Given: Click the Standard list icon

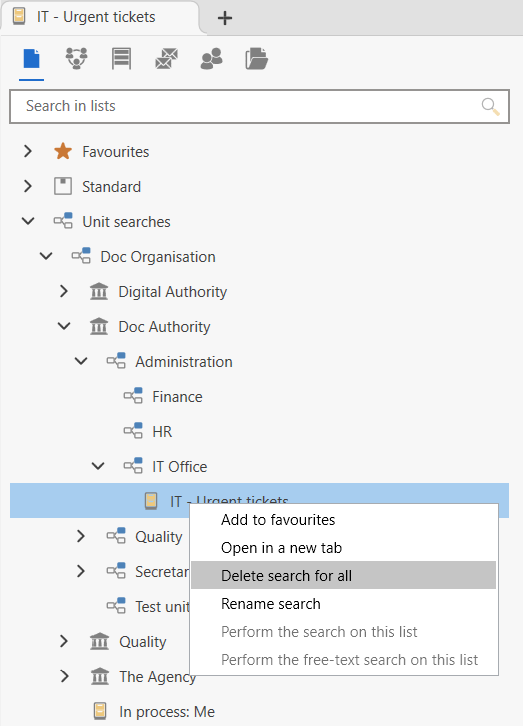Looking at the screenshot, I should coord(63,186).
